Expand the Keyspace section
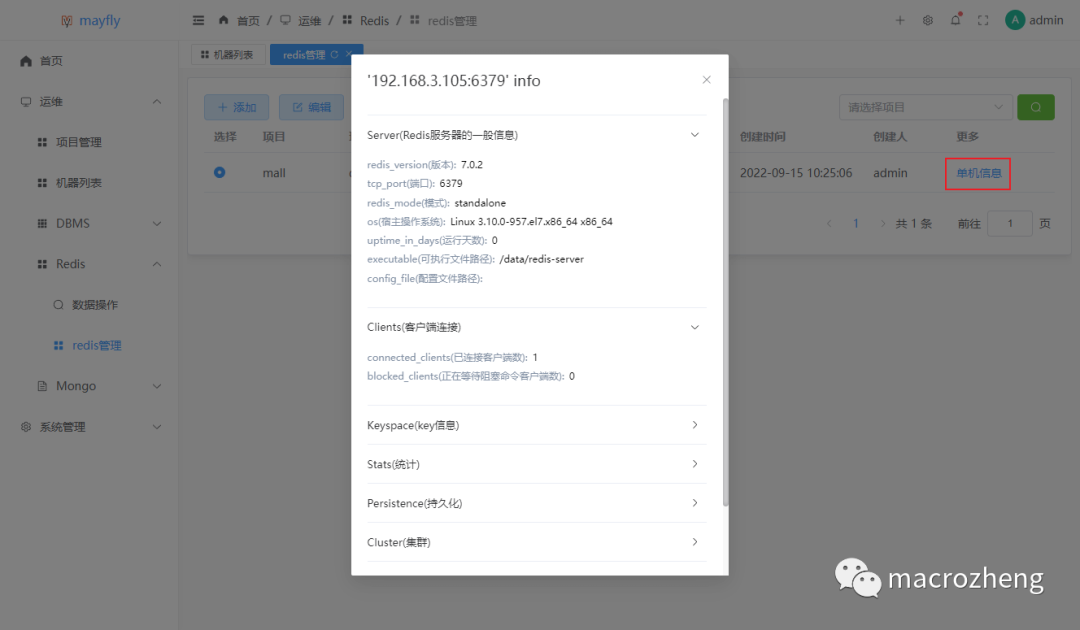The width and height of the screenshot is (1080, 630). pos(695,425)
